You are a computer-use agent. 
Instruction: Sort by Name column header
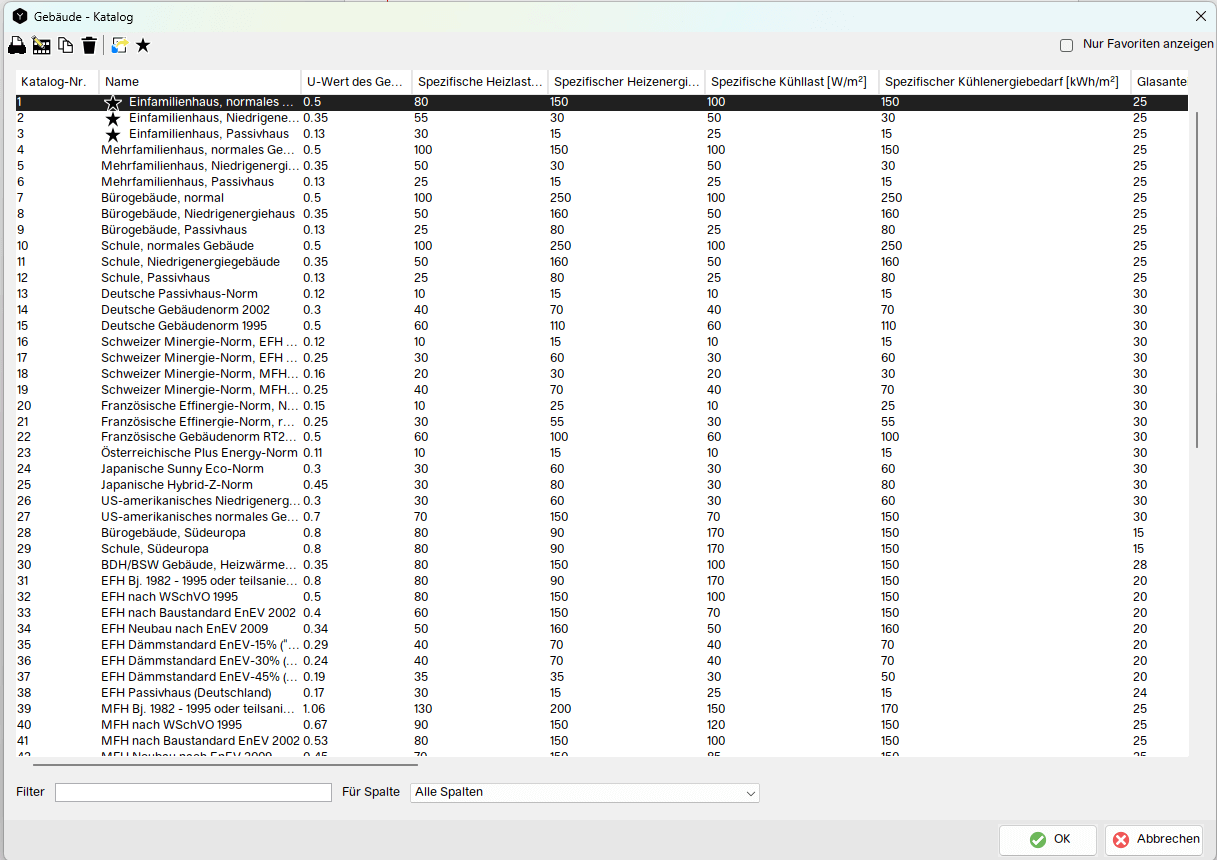(200, 81)
